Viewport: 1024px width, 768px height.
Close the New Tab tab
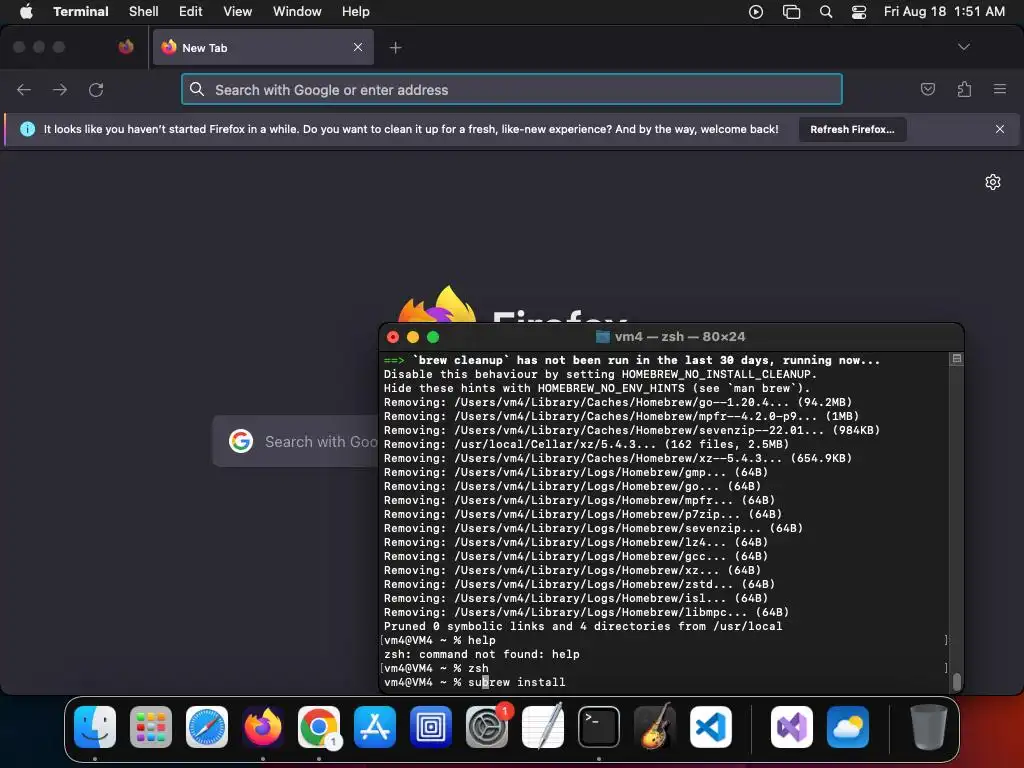point(358,47)
